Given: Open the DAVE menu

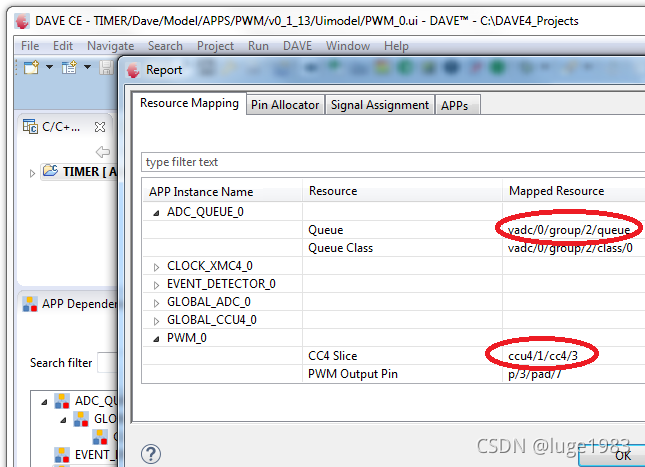Looking at the screenshot, I should tap(297, 46).
